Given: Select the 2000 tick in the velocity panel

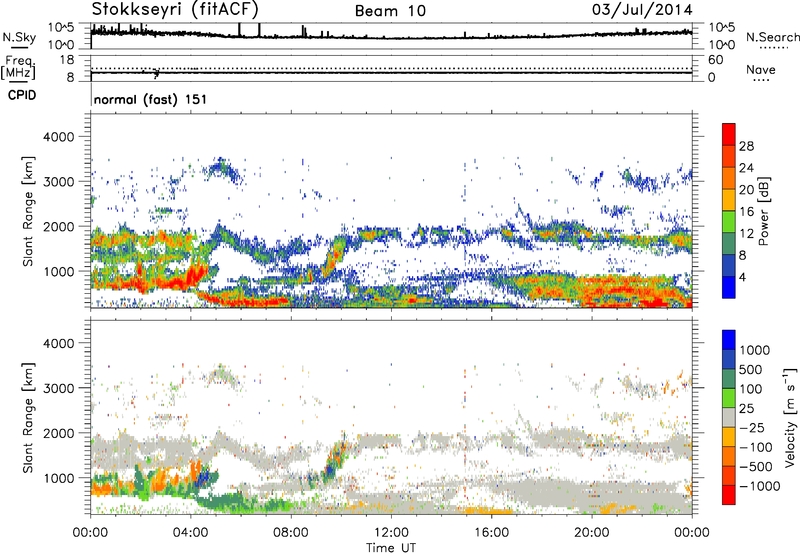Looking at the screenshot, I should pyautogui.click(x=58, y=433).
